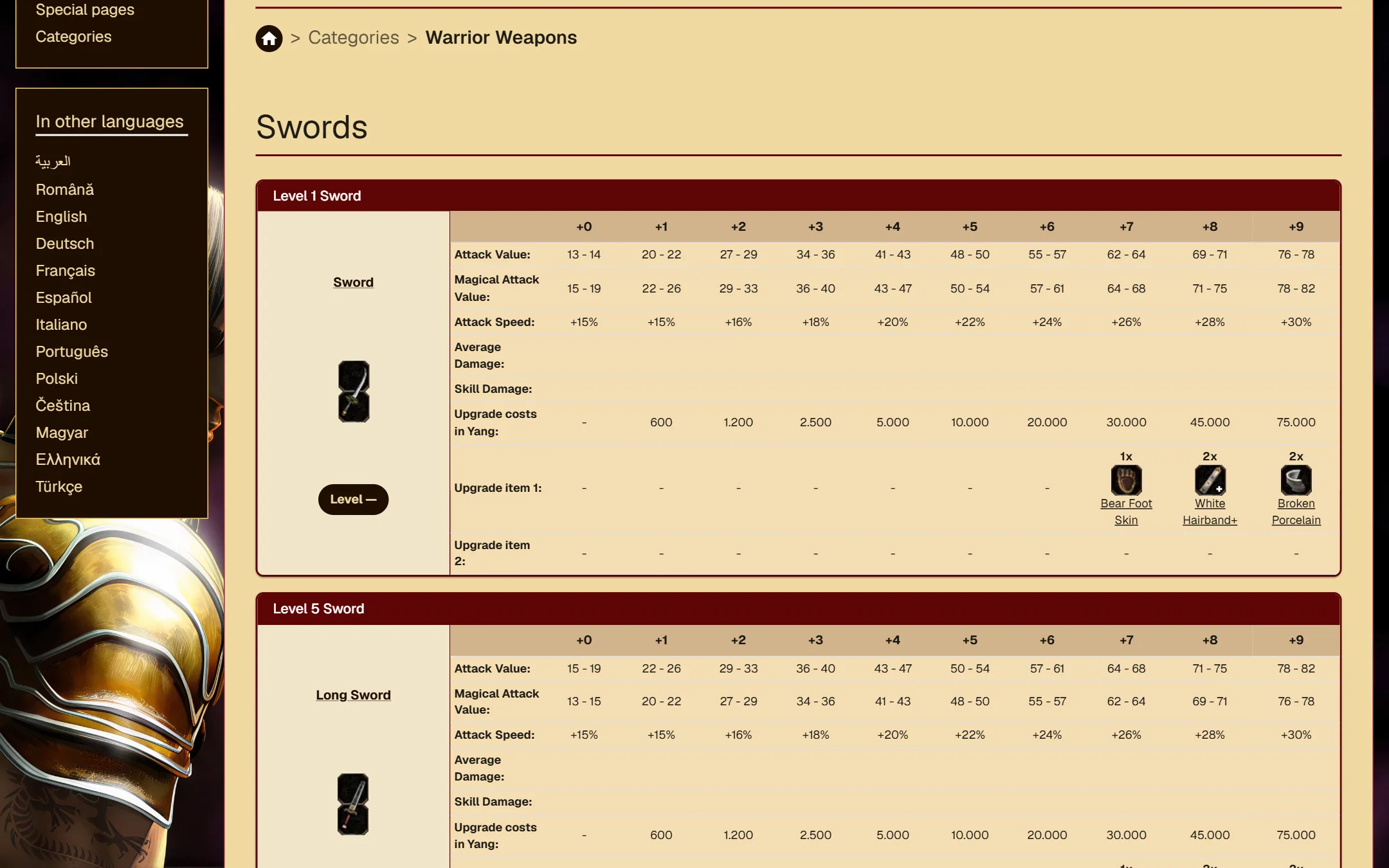Open Categories in the sidebar

[x=73, y=37]
